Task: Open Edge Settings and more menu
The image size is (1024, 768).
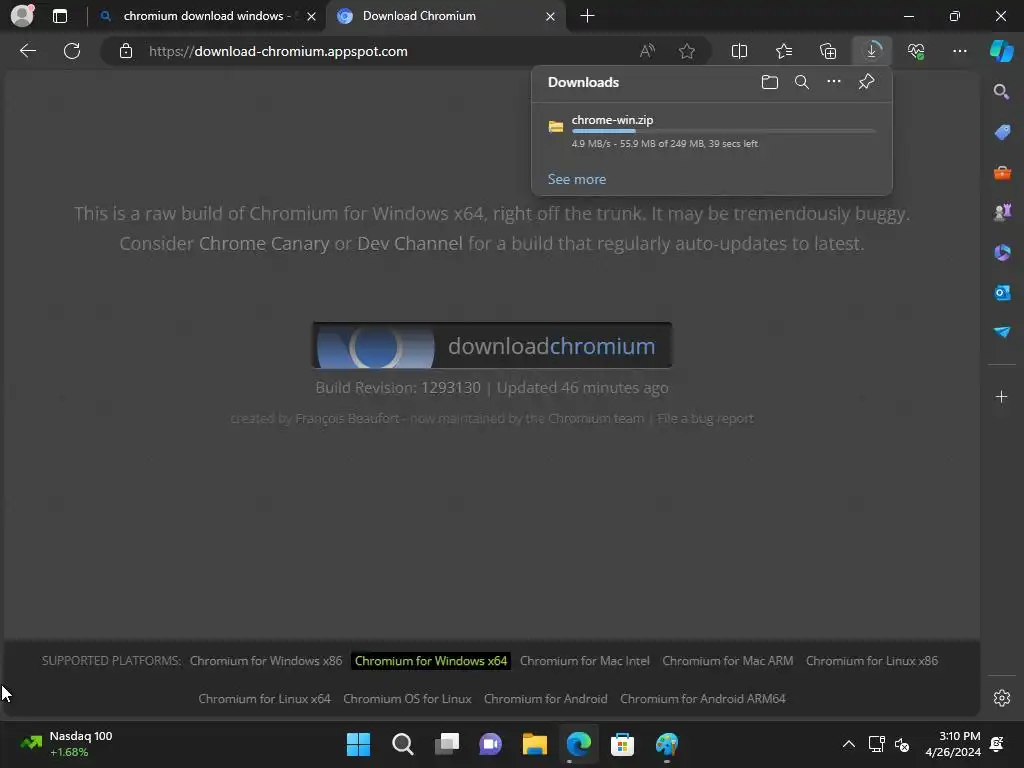Action: tap(959, 51)
